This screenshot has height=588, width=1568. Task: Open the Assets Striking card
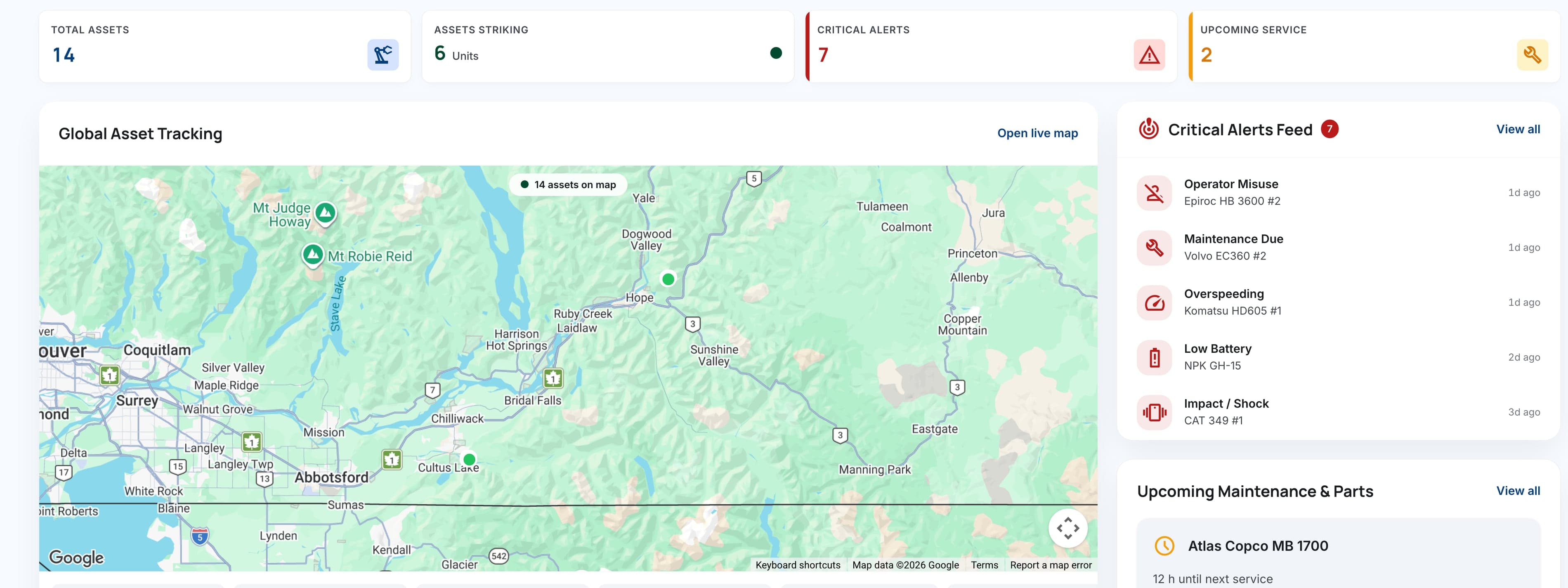607,46
